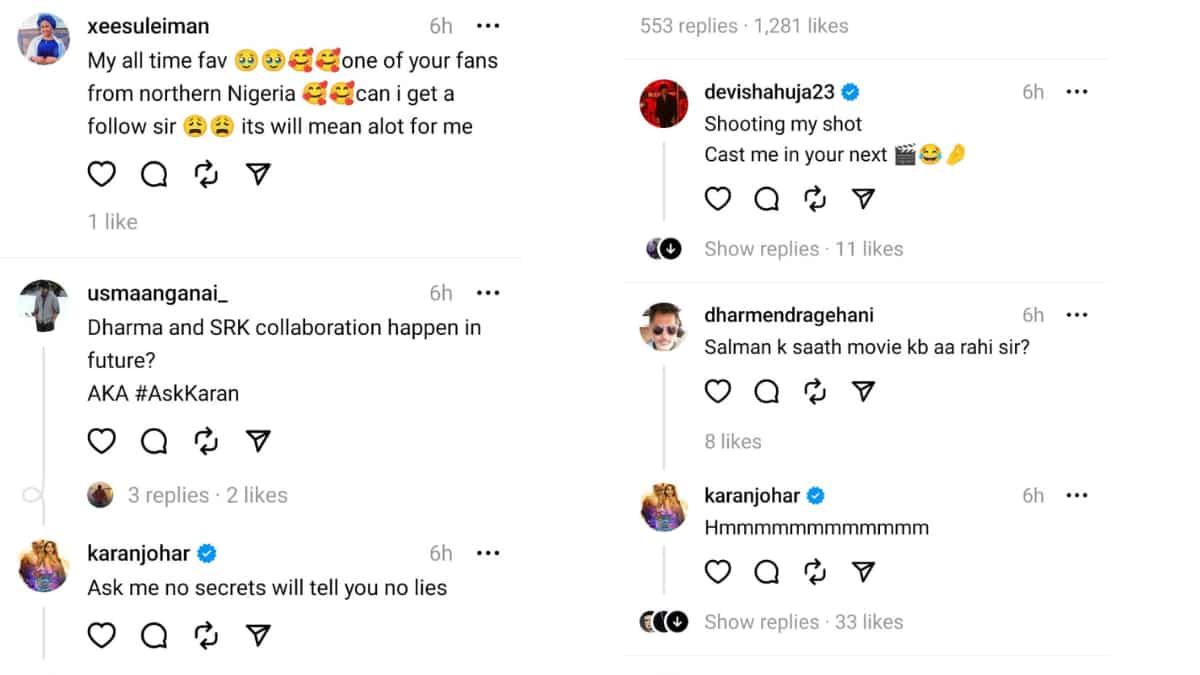Repost dharmendragehani's comment
The width and height of the screenshot is (1200, 675).
coord(815,391)
